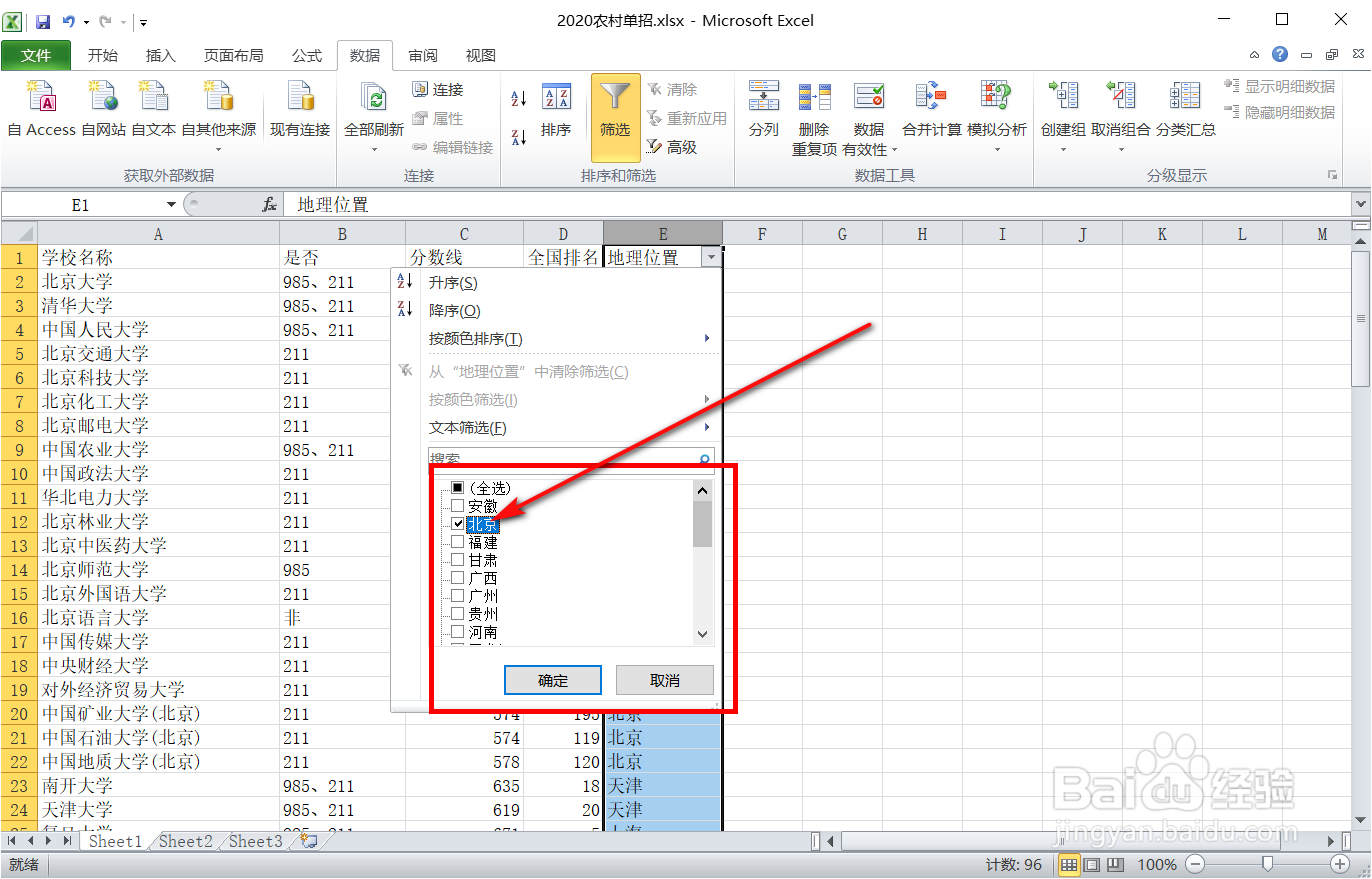This screenshot has height=879, width=1372.
Task: Uncheck the 北京 filter checkbox
Action: point(457,524)
